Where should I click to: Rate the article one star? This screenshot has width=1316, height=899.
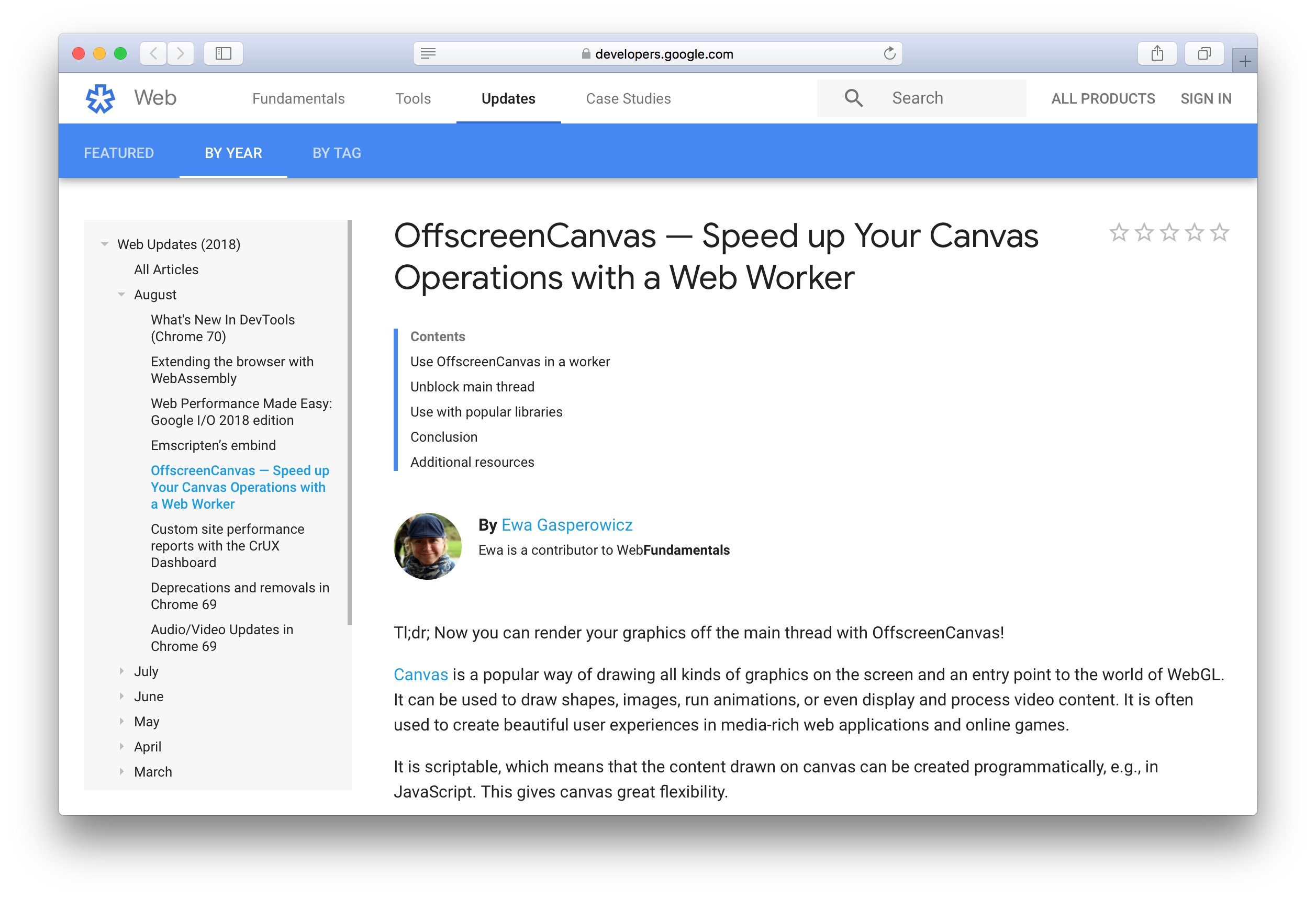coord(1120,232)
